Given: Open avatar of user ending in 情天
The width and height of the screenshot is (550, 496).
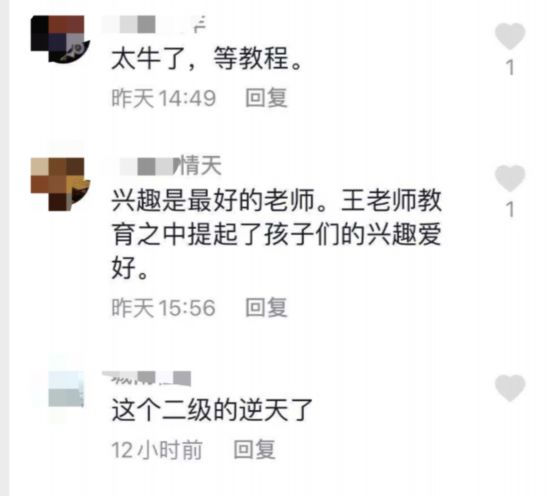Looking at the screenshot, I should pos(60,184).
